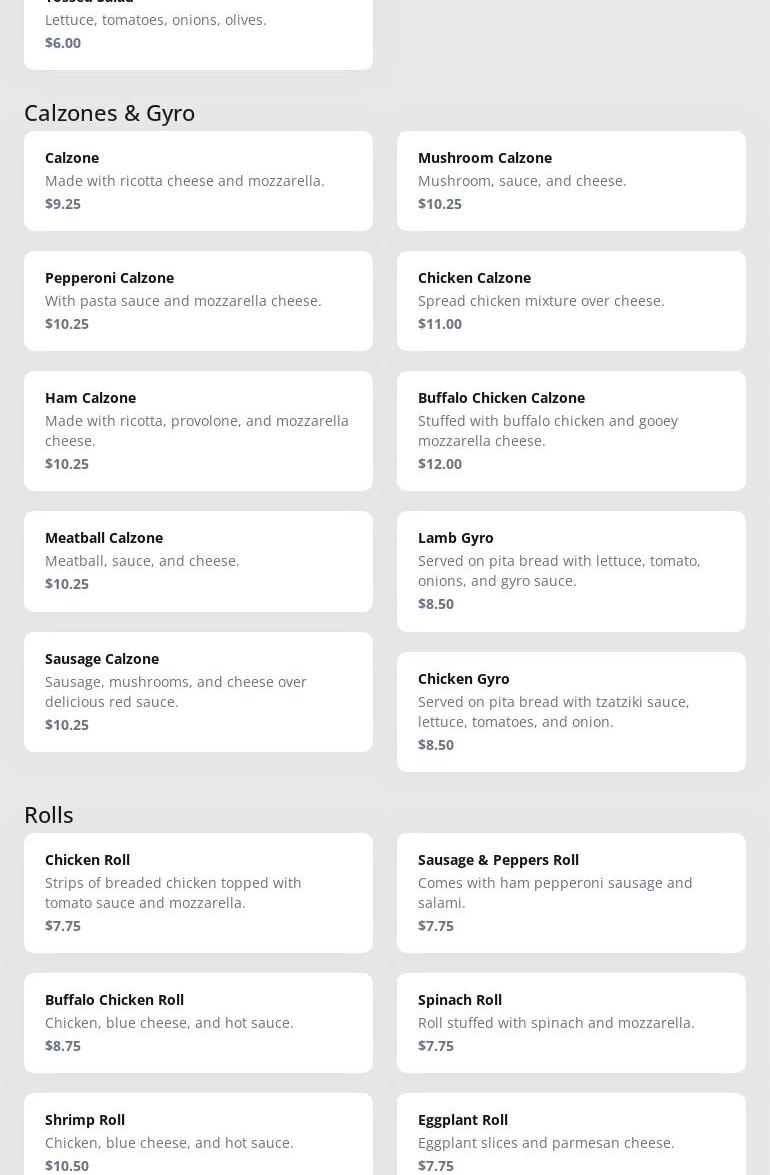This screenshot has width=770, height=1175.
Task: Open the Lamb Gyro menu item
Action: (571, 571)
